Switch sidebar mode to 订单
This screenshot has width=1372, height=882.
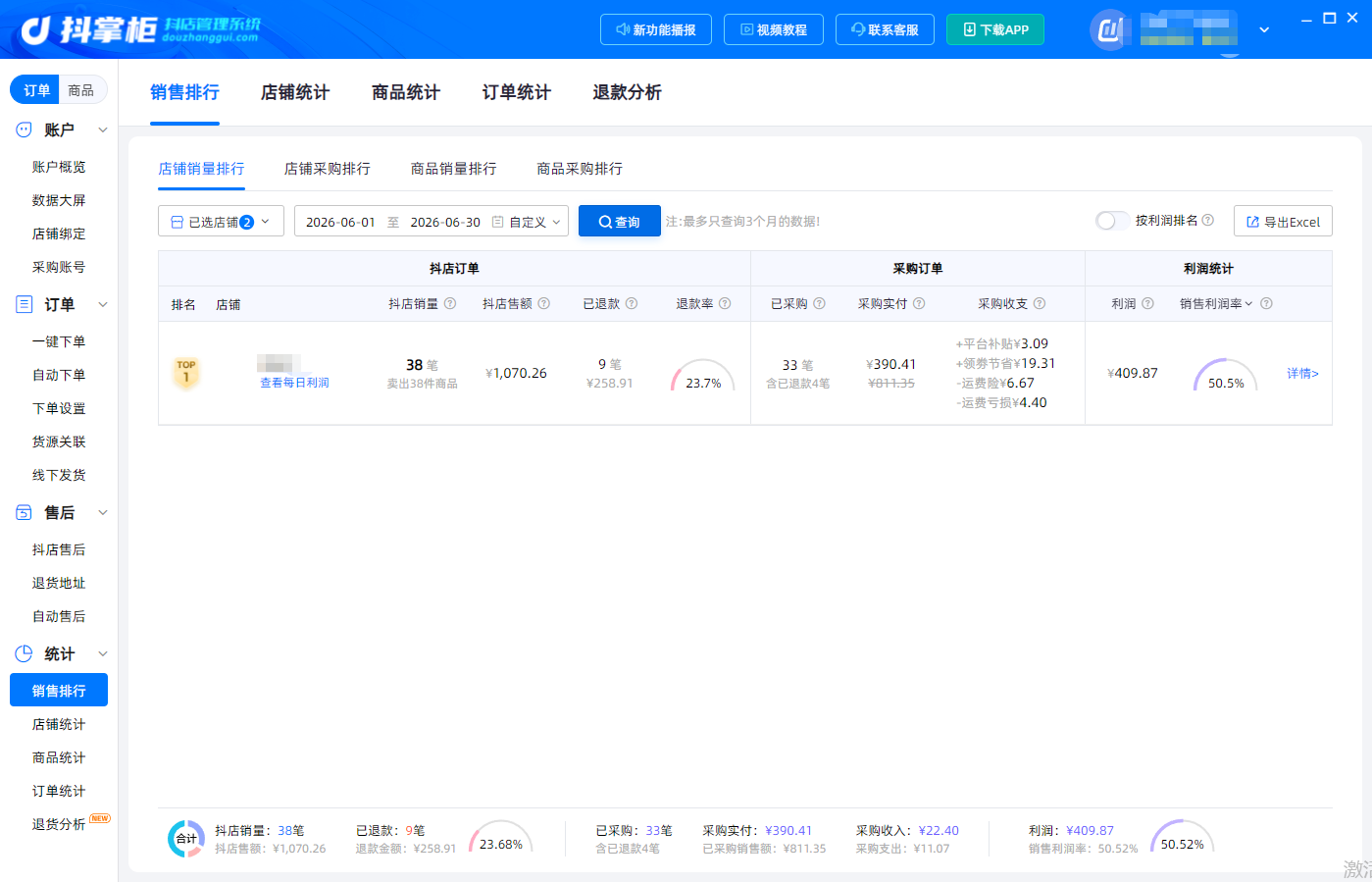[x=36, y=90]
